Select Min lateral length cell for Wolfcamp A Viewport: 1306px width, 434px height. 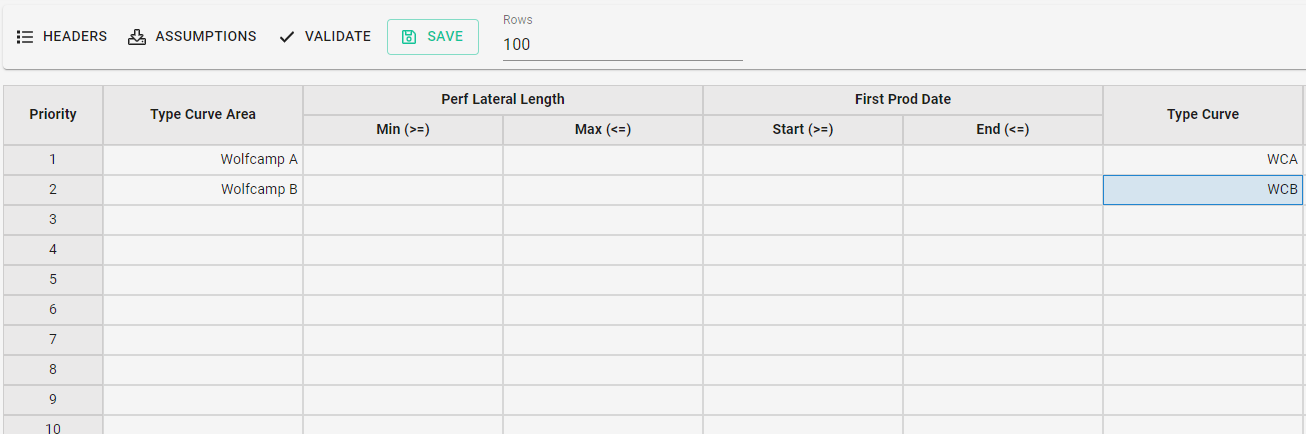[403, 160]
